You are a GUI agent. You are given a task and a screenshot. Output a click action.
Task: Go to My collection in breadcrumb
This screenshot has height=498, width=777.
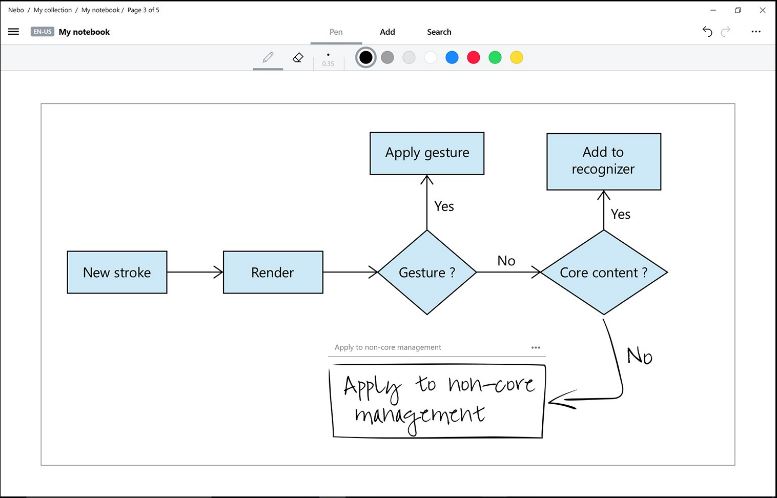pos(53,10)
